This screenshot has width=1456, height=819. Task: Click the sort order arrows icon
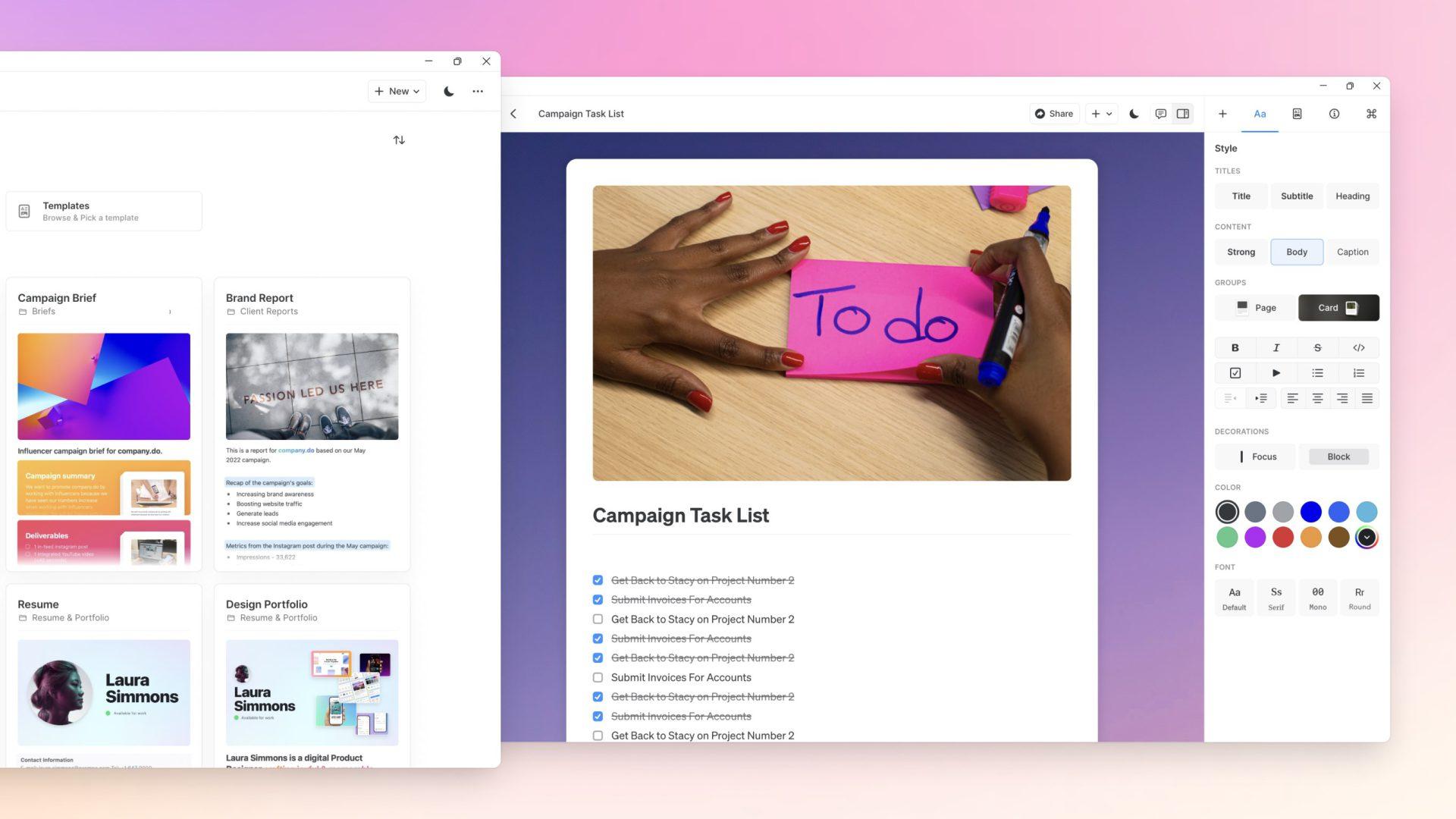[x=399, y=140]
